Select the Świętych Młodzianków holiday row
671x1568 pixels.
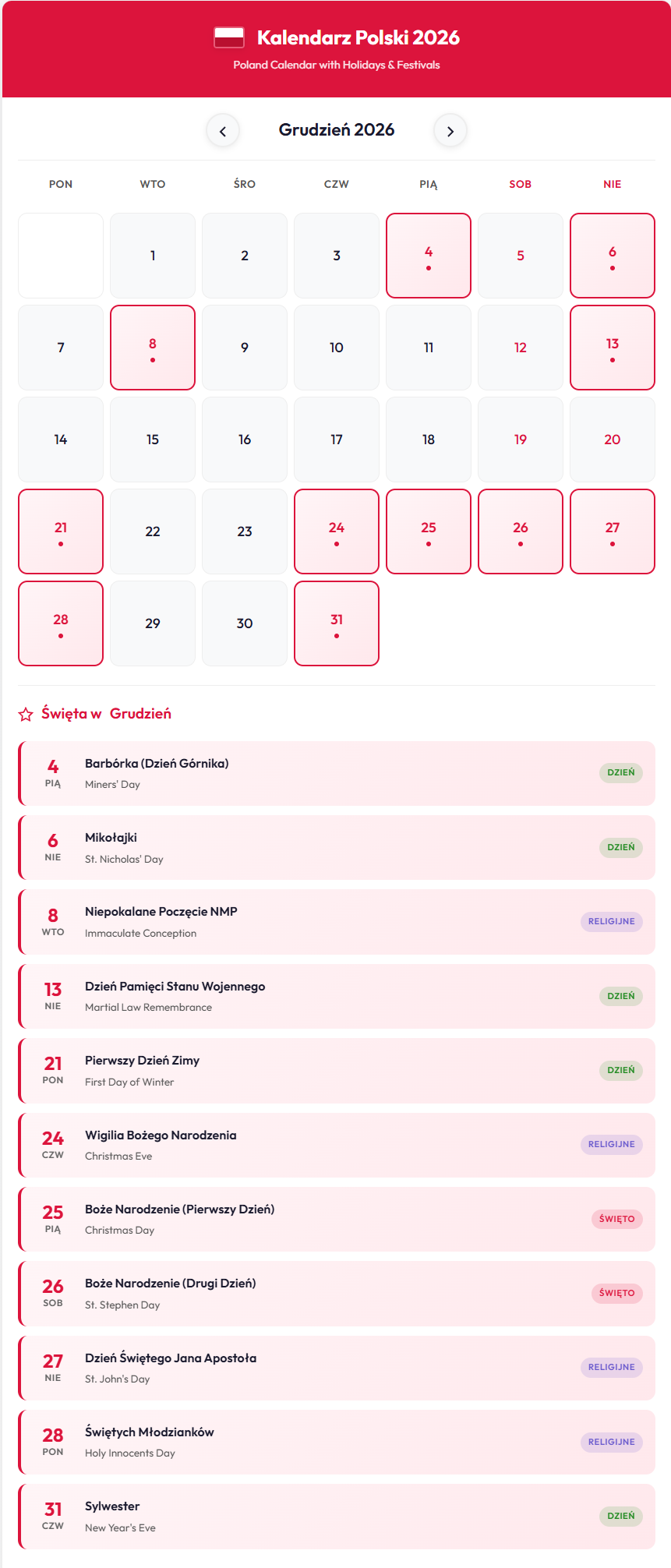[x=337, y=1442]
